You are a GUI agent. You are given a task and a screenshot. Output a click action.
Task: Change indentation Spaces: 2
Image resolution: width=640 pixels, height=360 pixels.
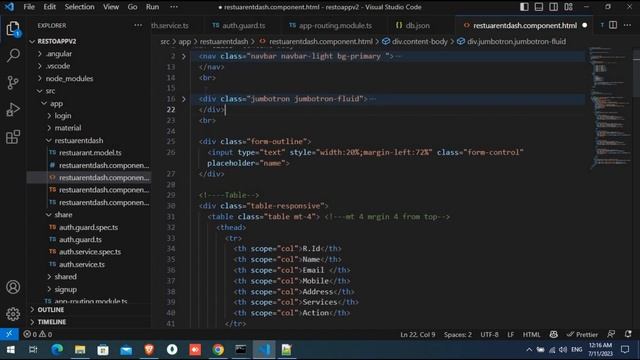[x=458, y=334]
